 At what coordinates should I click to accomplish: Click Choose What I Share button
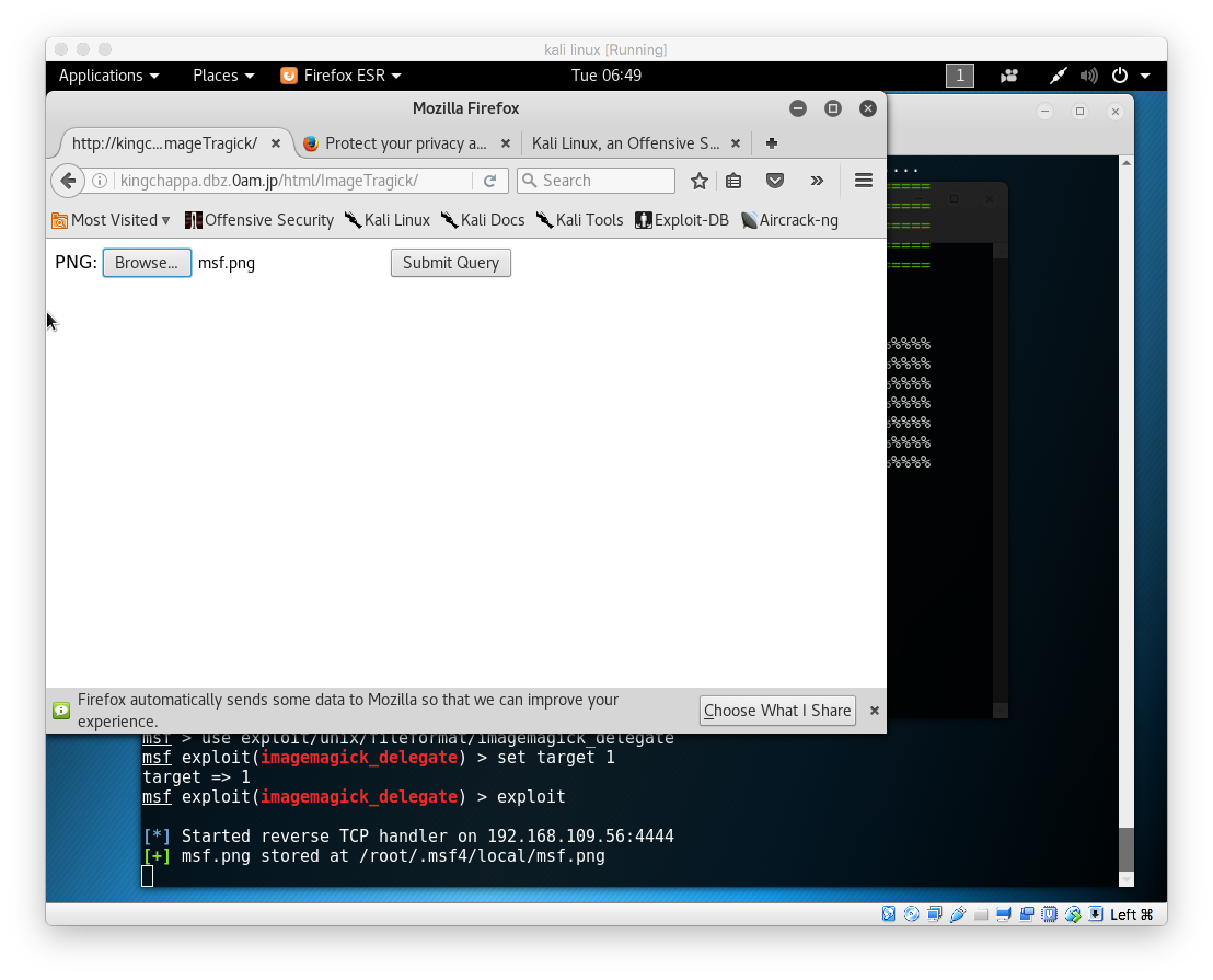click(x=777, y=710)
